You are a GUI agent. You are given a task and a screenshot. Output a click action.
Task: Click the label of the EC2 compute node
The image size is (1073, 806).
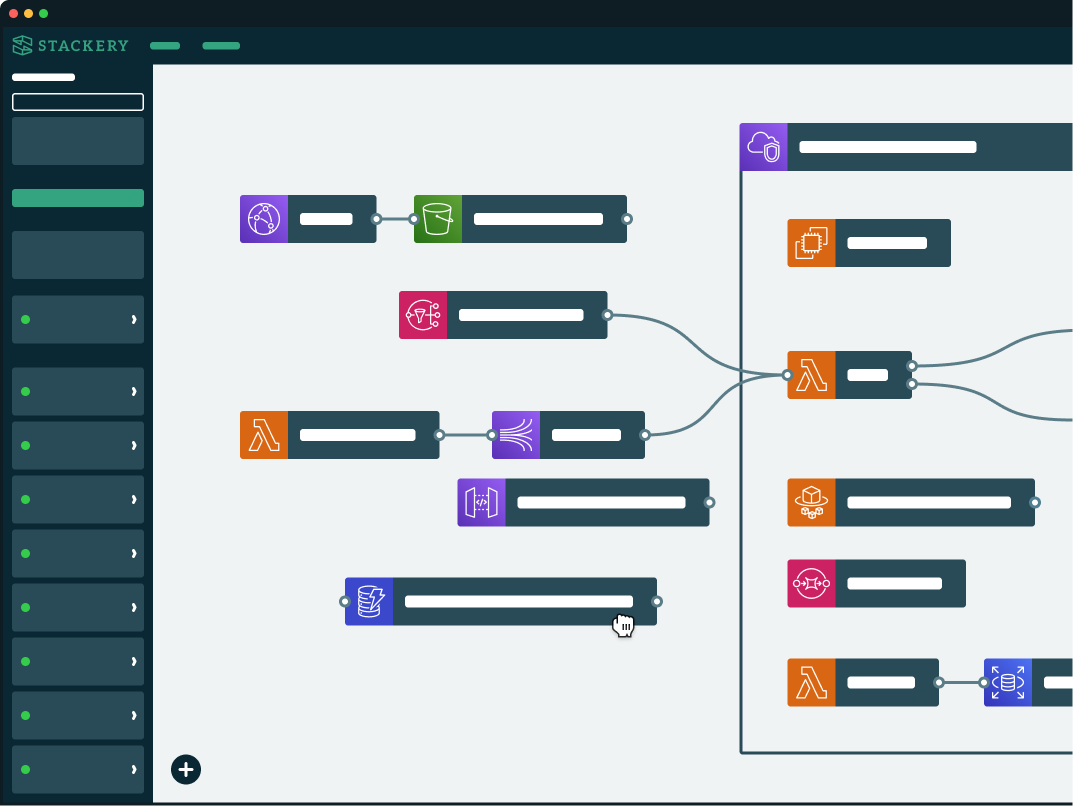(x=887, y=243)
